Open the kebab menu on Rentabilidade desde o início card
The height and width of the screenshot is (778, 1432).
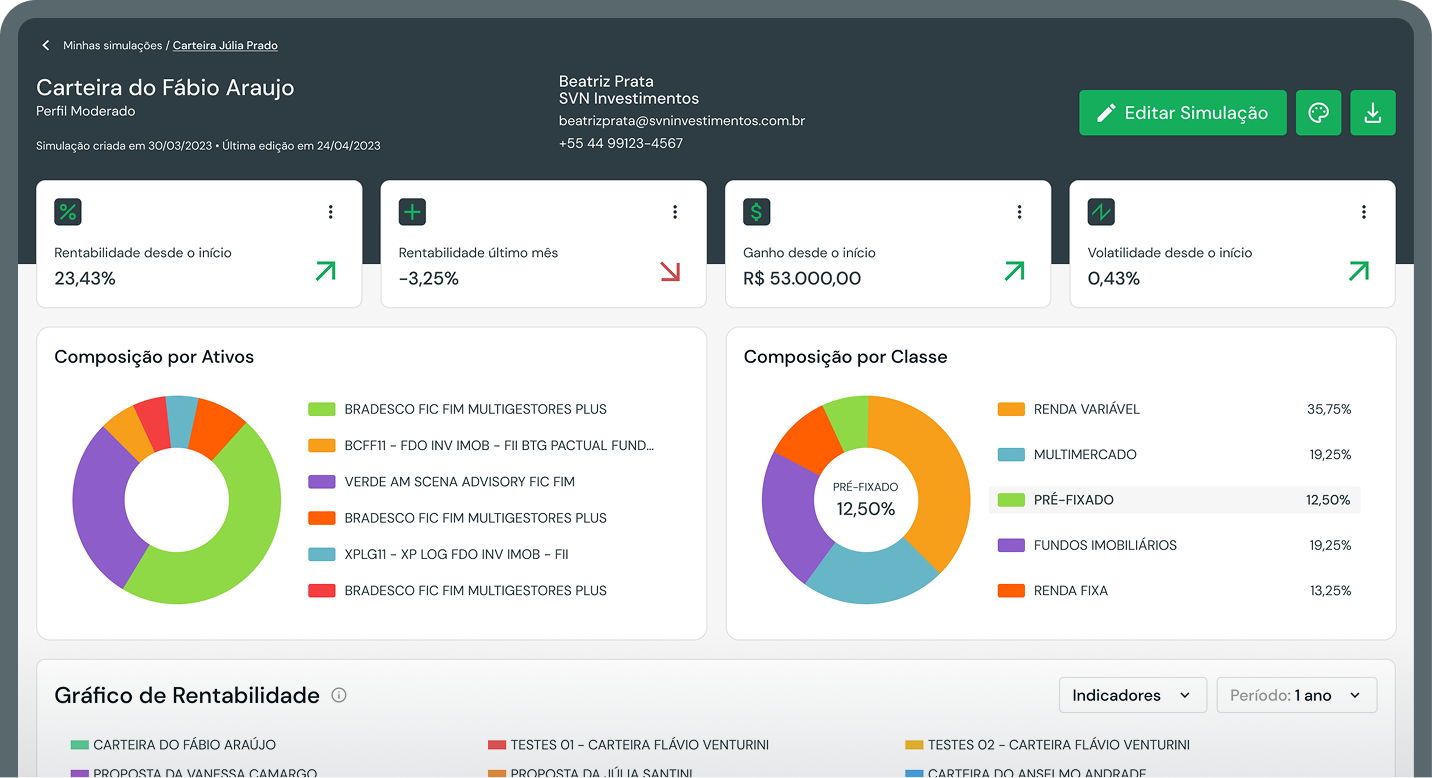coord(330,211)
